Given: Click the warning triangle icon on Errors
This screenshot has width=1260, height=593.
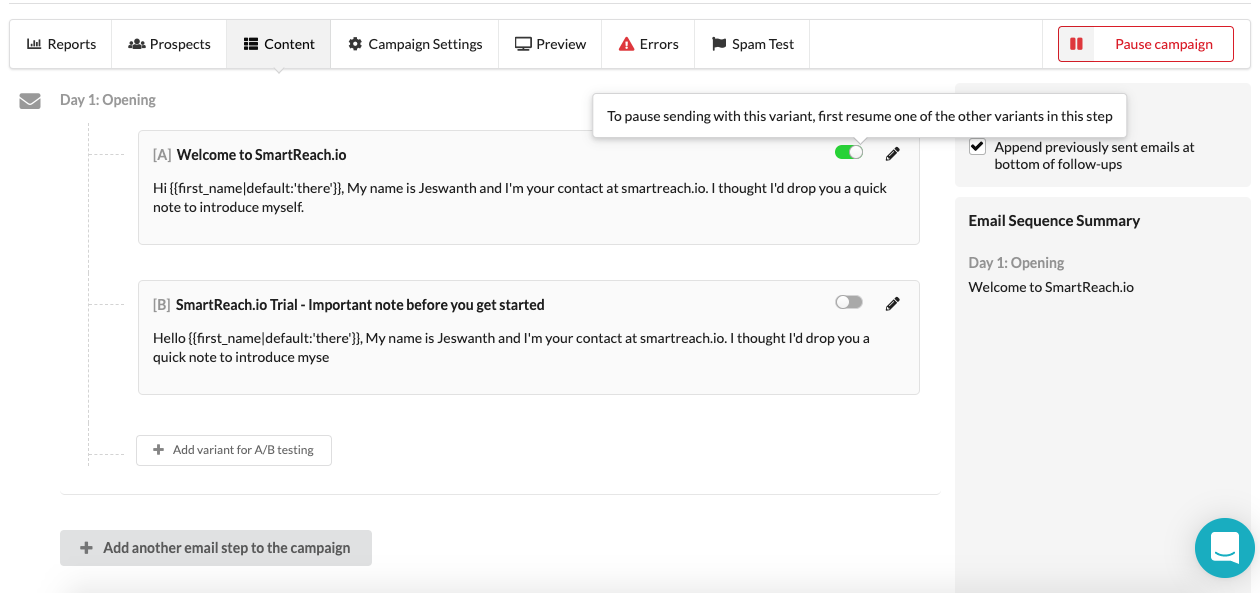Looking at the screenshot, I should (x=626, y=44).
